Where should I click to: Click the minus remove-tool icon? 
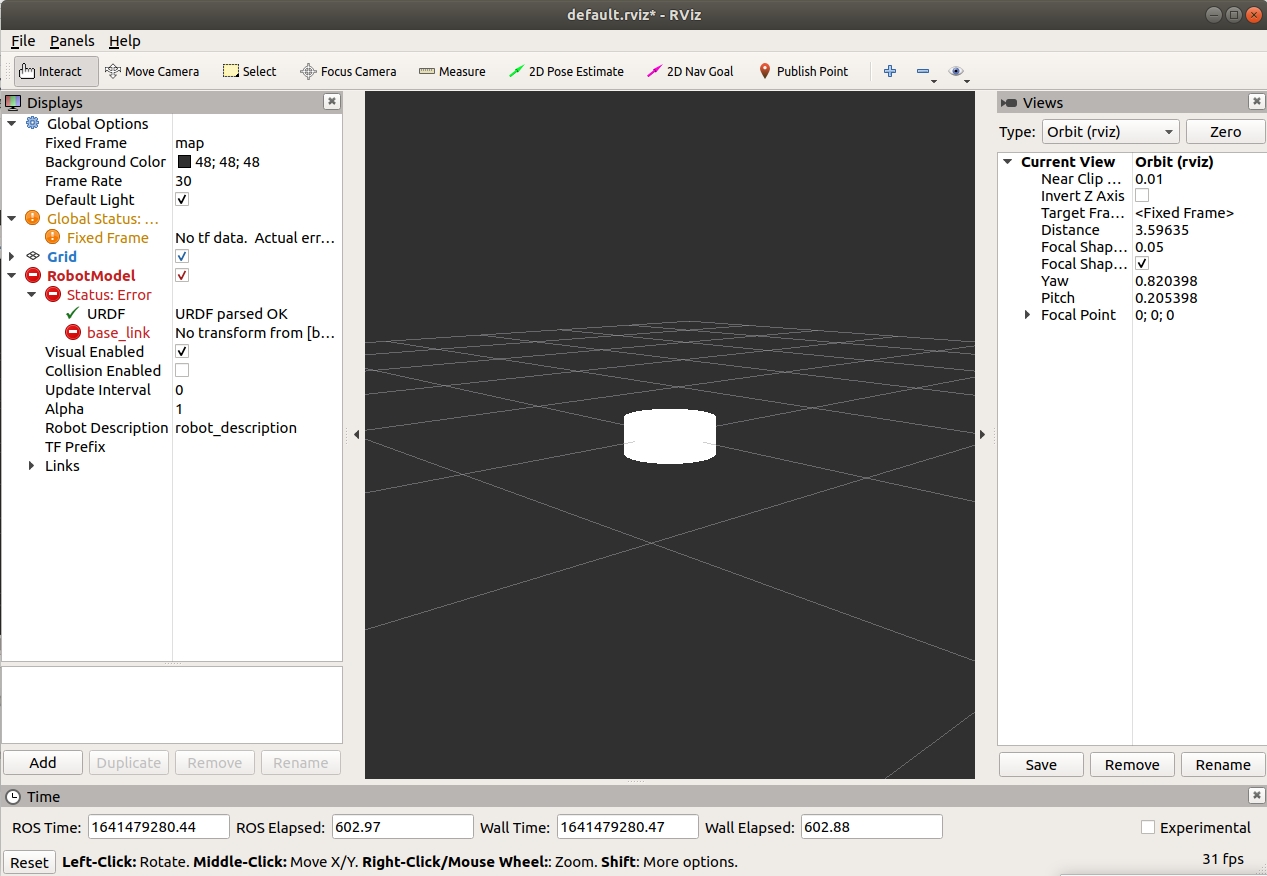pos(923,72)
